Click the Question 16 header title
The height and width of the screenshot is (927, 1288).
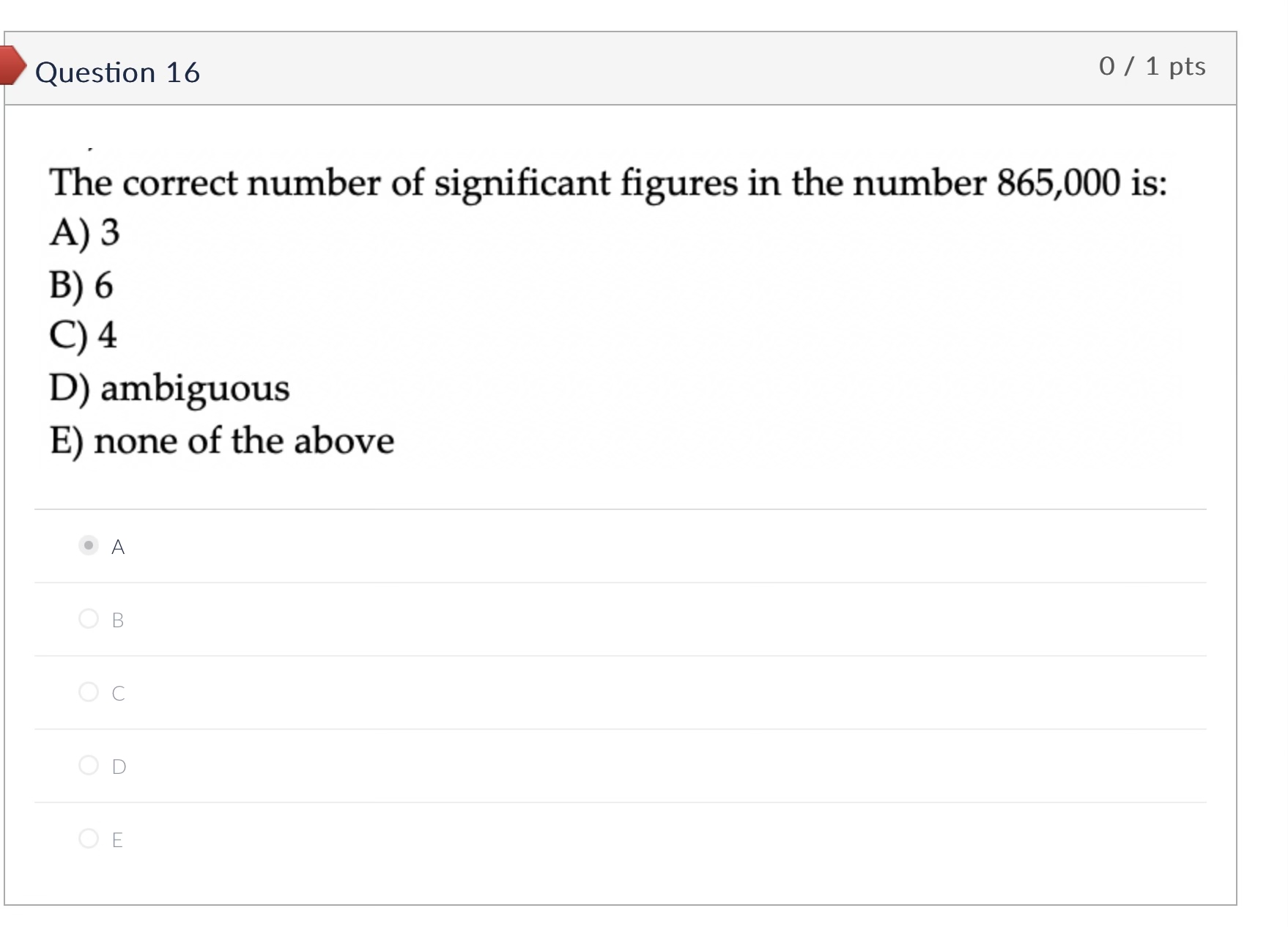tap(118, 72)
